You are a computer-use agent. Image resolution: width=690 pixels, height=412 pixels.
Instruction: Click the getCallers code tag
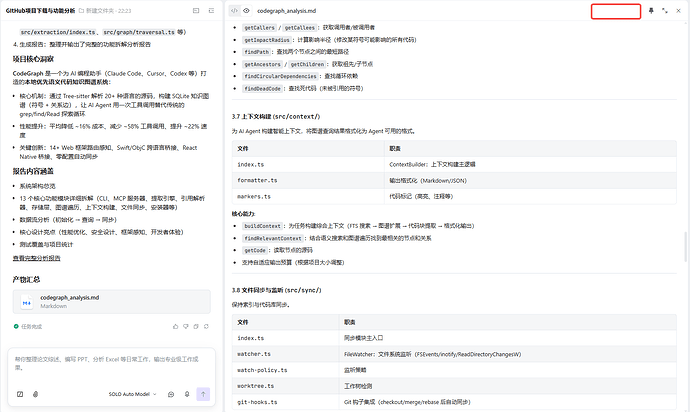pyautogui.click(x=259, y=28)
